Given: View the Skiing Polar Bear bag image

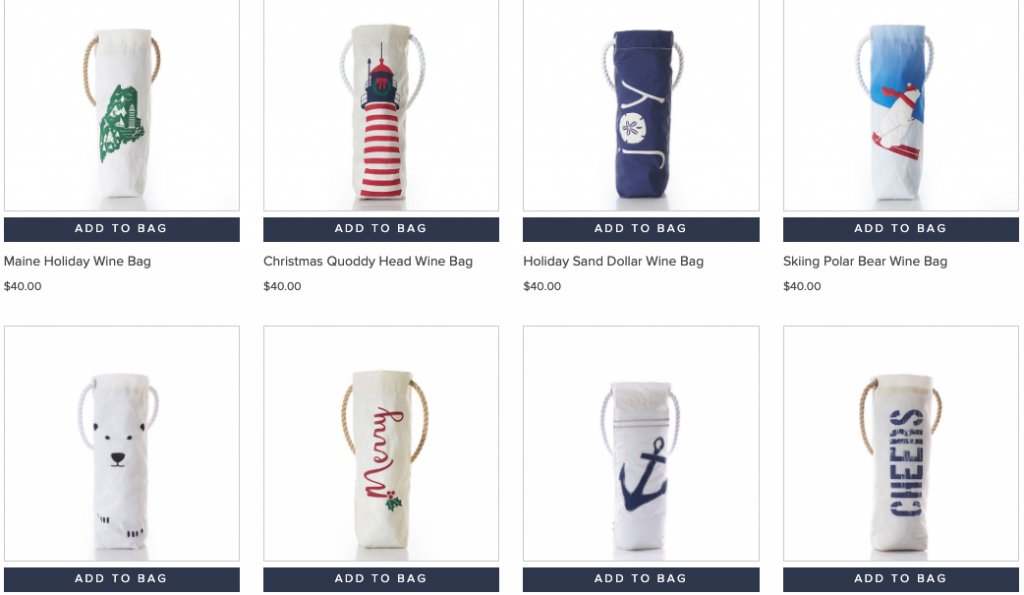Looking at the screenshot, I should click(901, 105).
